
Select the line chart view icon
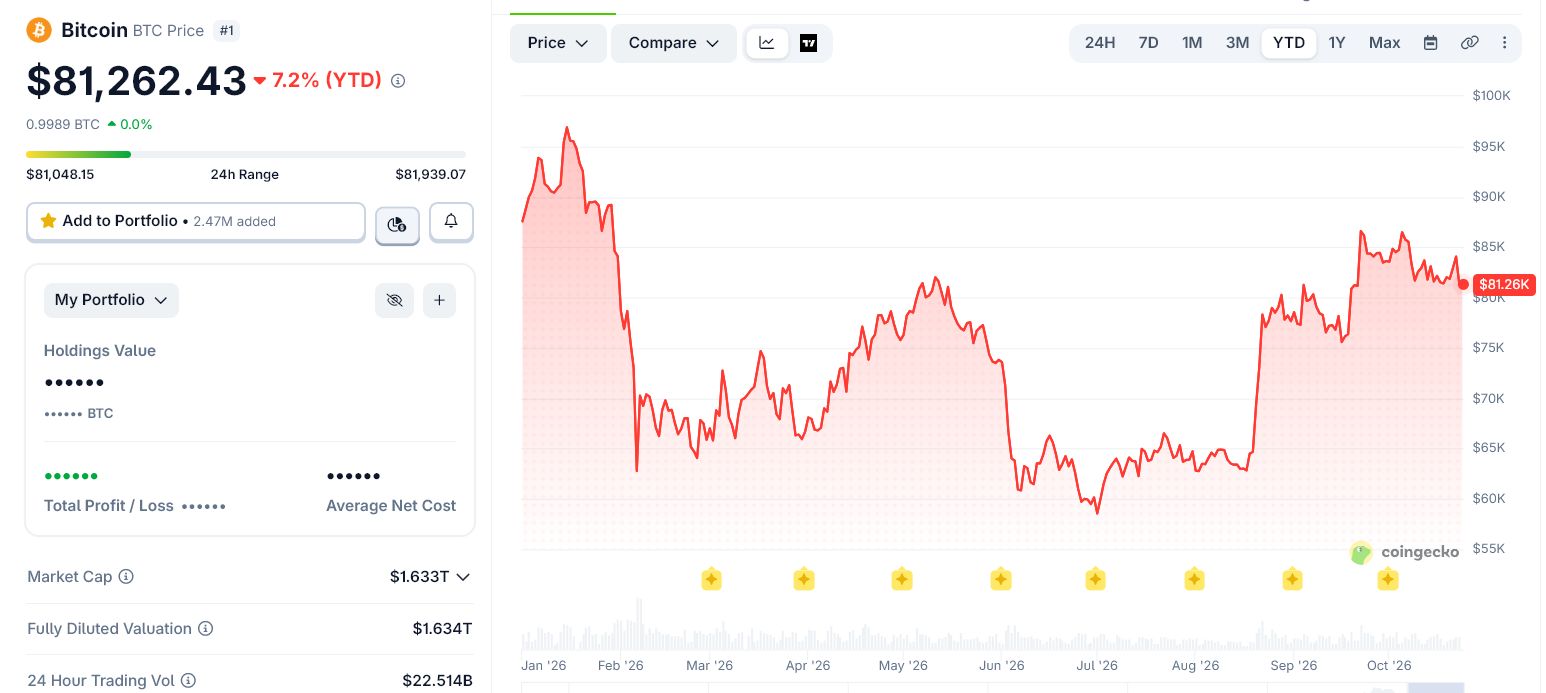[767, 43]
